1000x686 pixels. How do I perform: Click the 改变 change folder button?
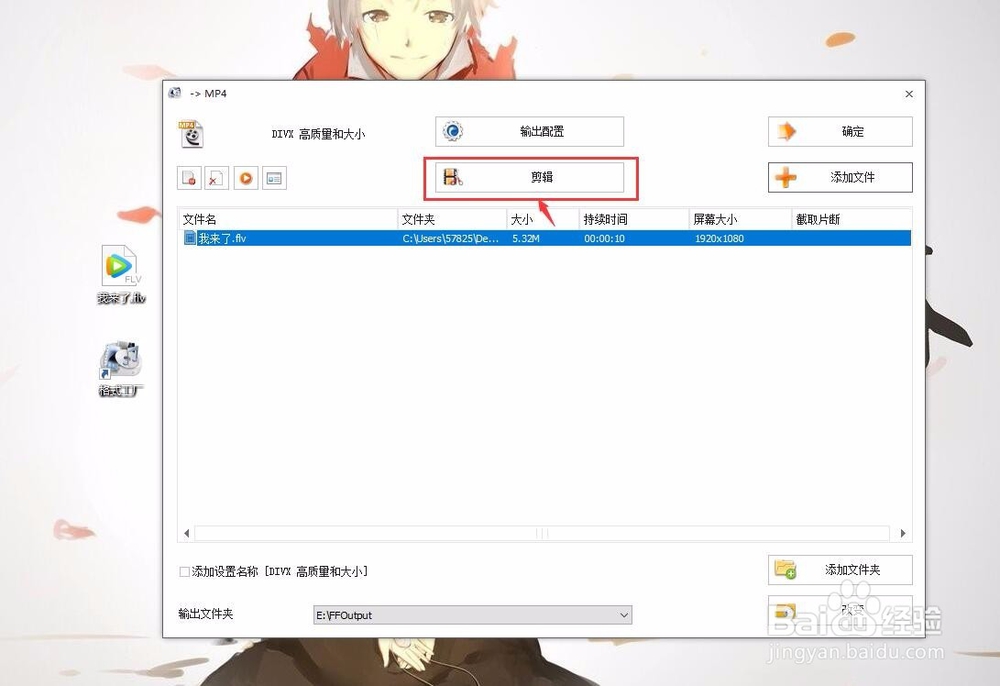(x=840, y=611)
